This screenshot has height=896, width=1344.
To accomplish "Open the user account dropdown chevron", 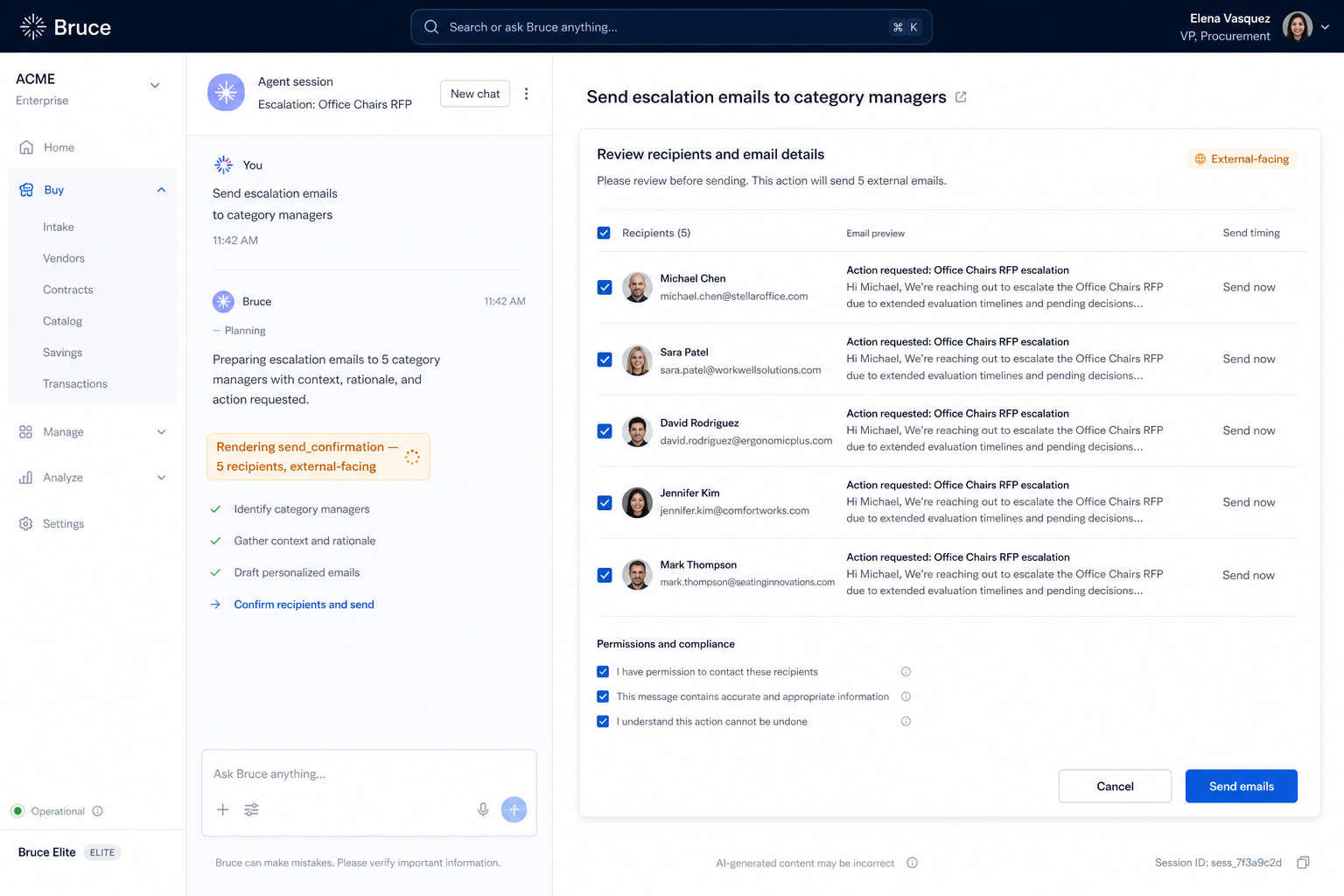I will click(1325, 27).
